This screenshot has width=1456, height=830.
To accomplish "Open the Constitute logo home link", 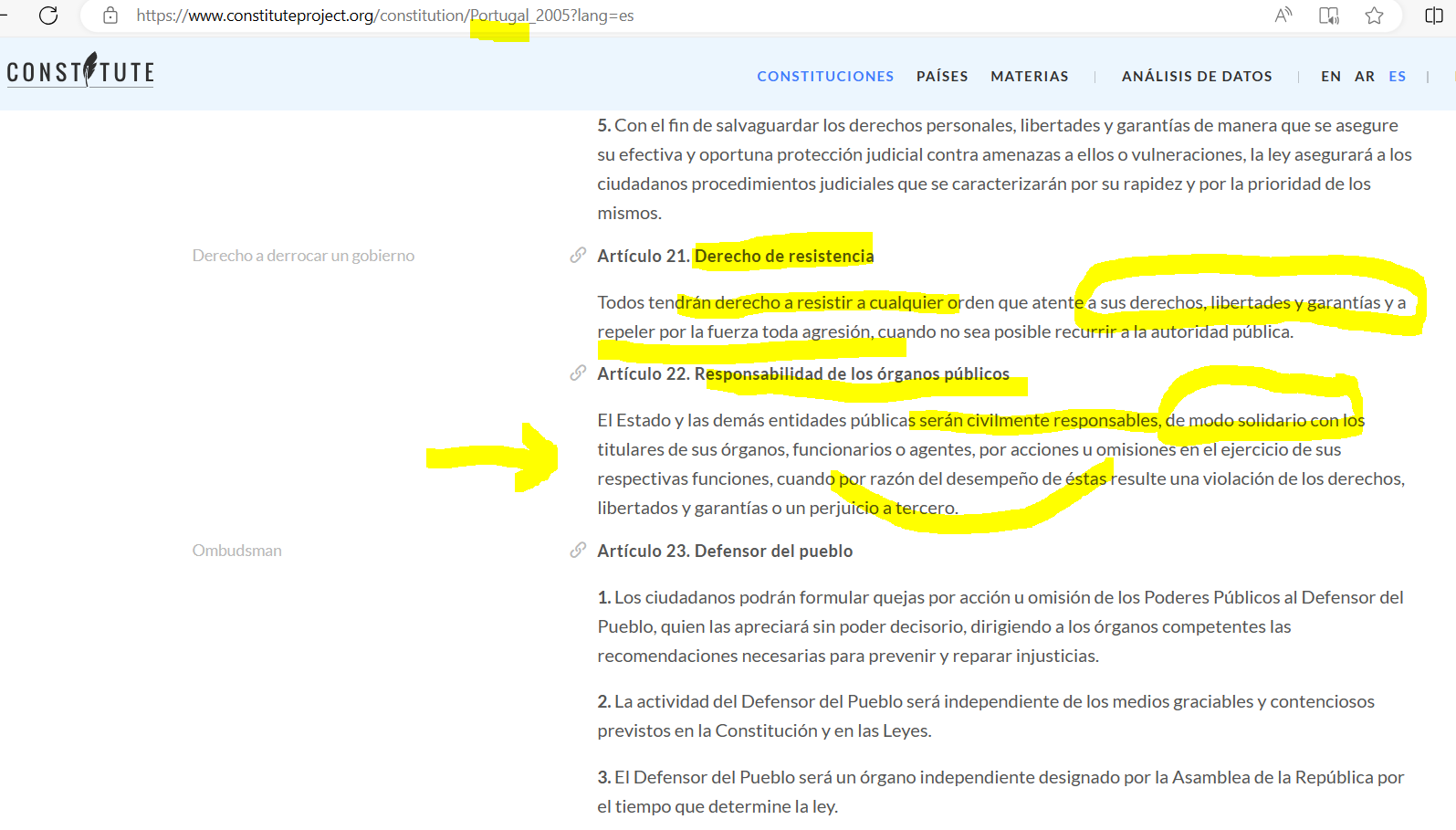I will (80, 70).
